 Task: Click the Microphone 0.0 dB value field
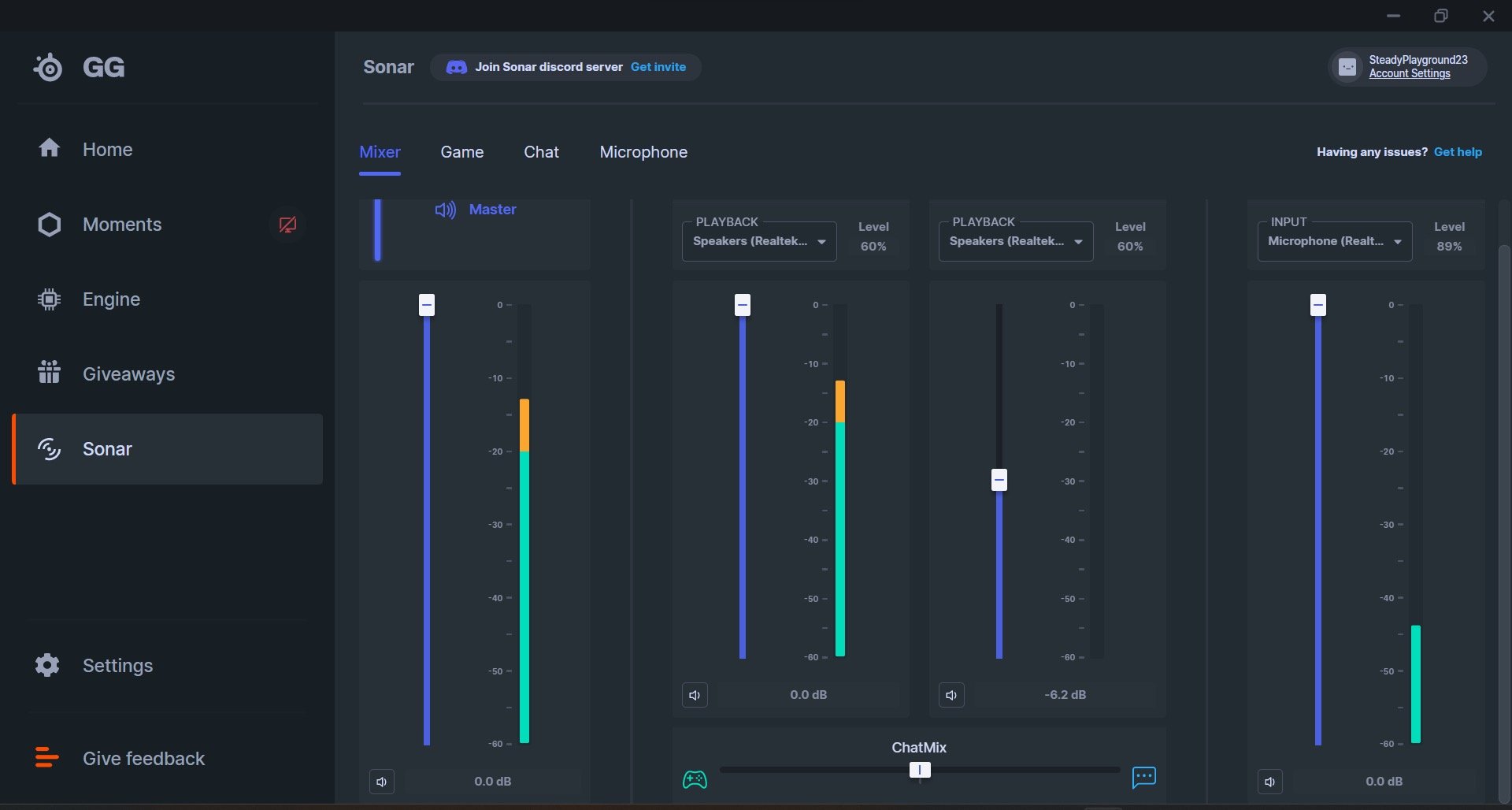[1384, 782]
